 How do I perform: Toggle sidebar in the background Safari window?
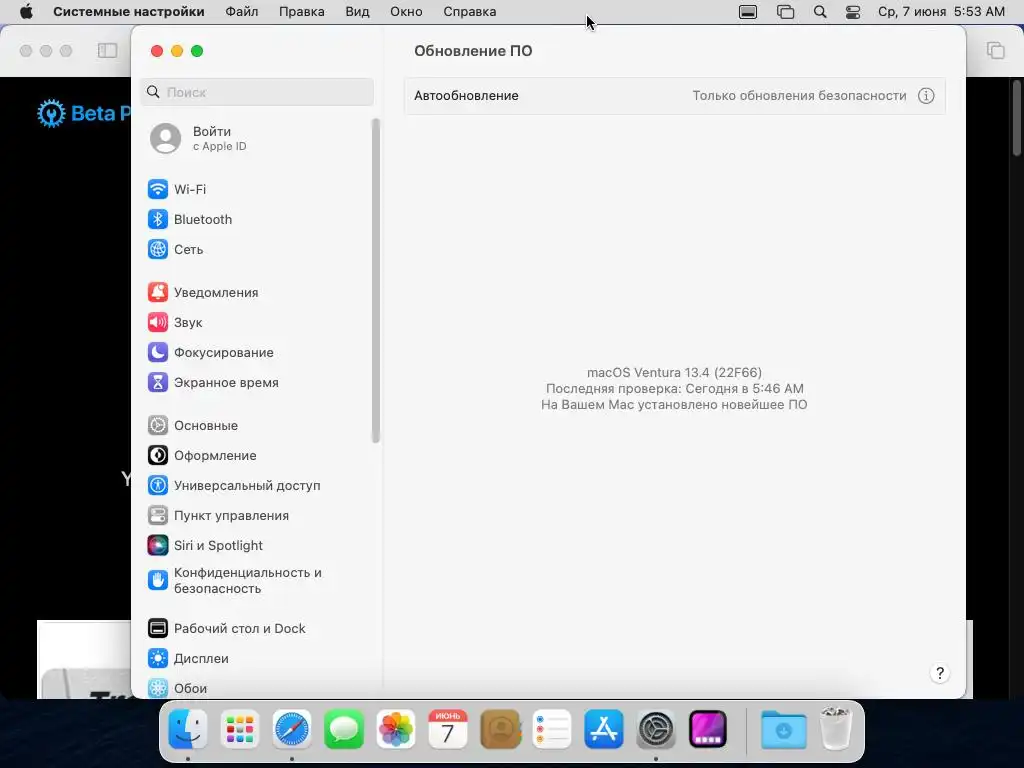(107, 51)
